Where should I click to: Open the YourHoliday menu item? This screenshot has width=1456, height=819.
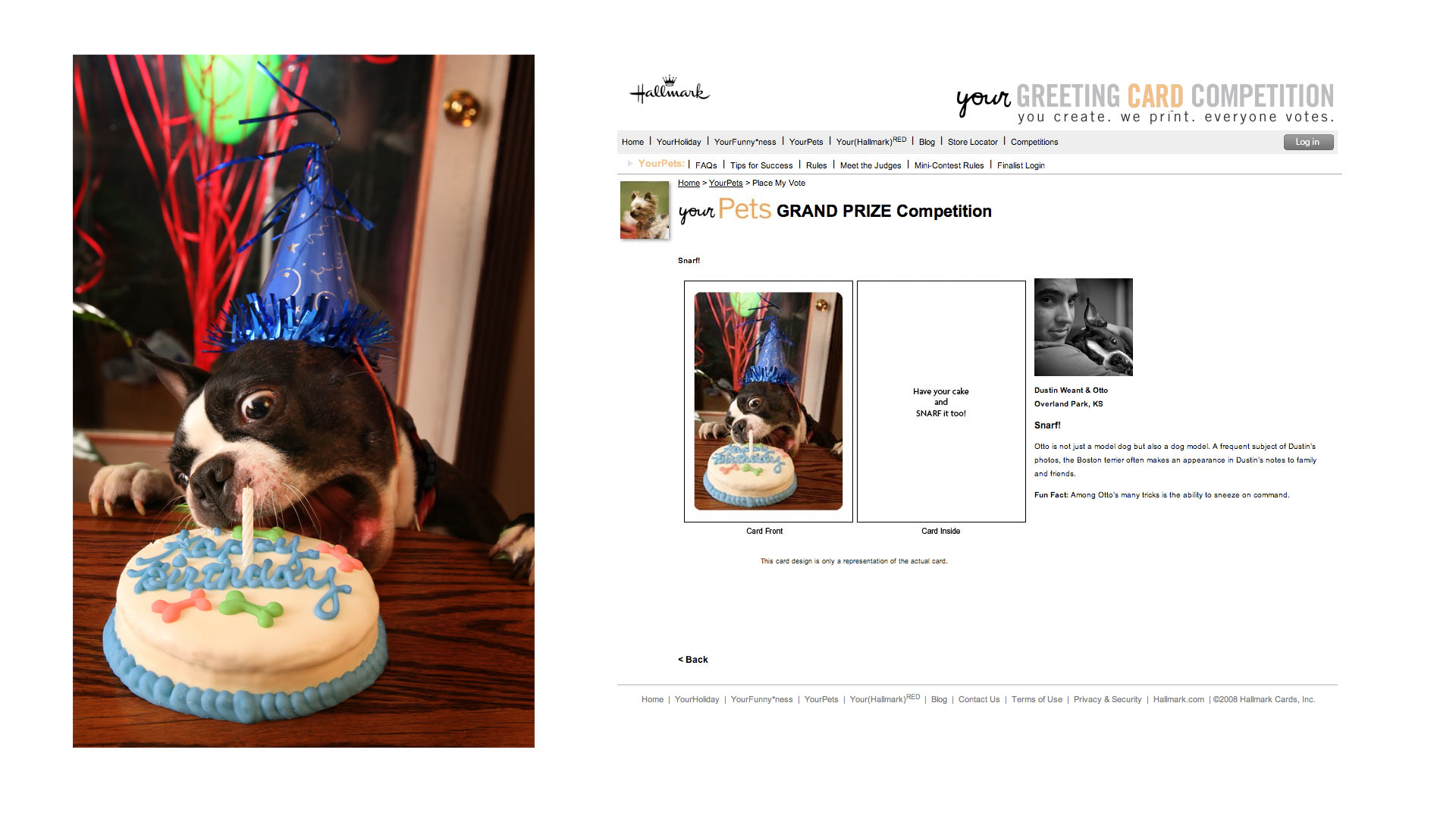coord(679,142)
